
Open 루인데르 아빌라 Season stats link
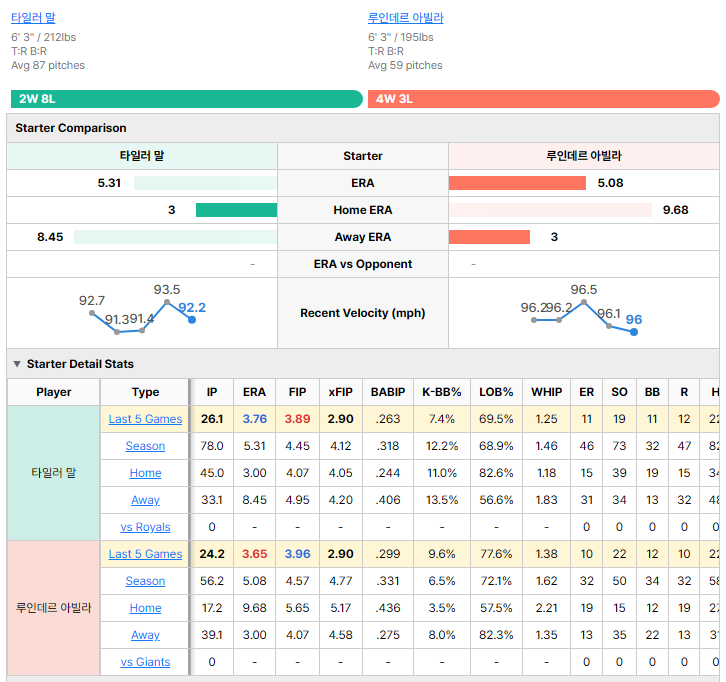click(x=145, y=581)
